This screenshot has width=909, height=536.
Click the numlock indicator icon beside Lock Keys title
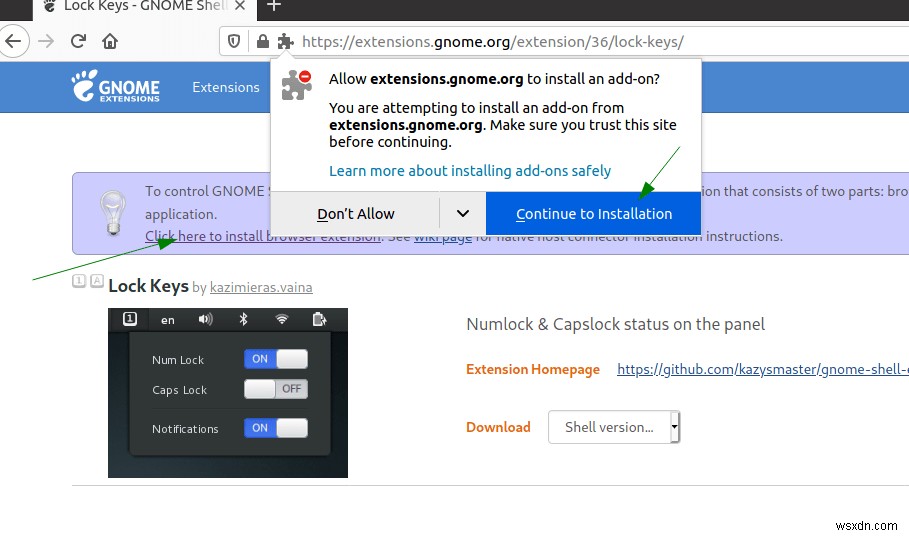79,281
